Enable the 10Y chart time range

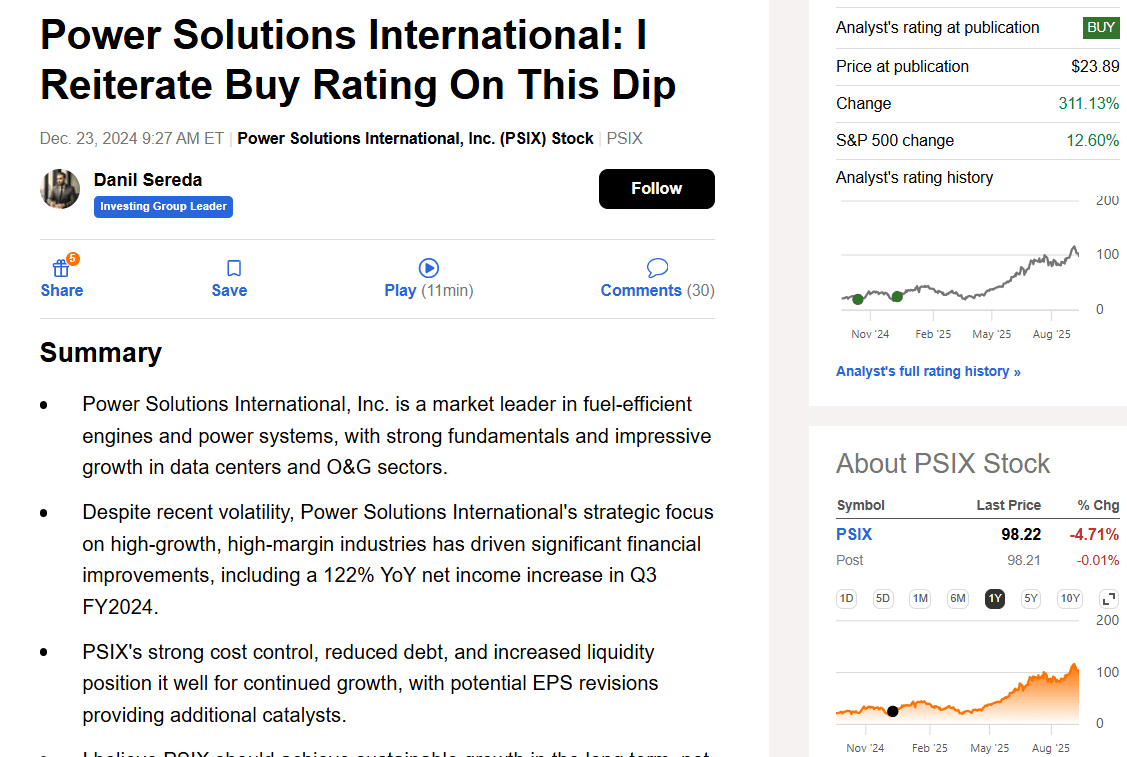1069,598
